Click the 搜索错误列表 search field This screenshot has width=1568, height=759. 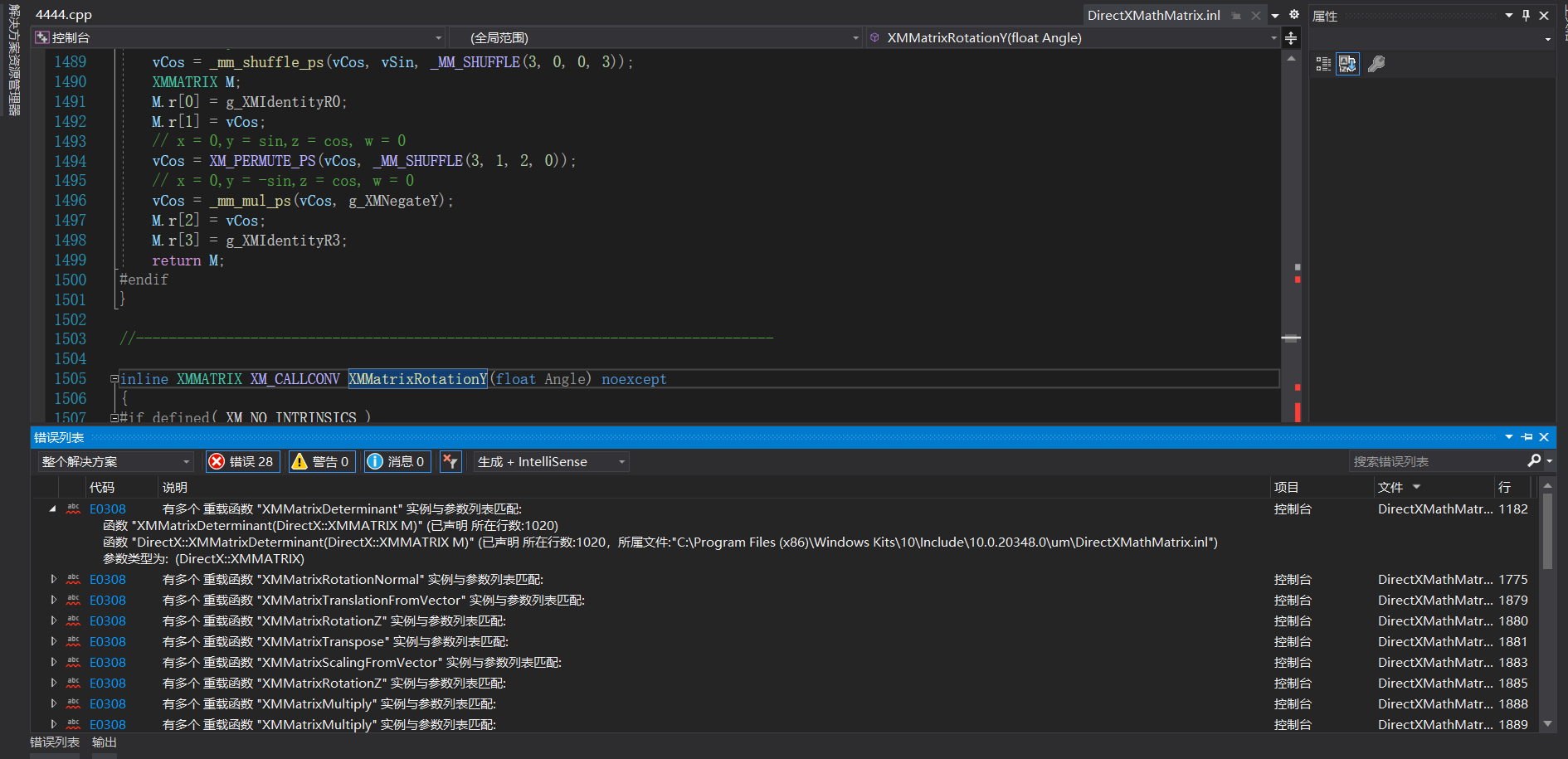point(1438,461)
